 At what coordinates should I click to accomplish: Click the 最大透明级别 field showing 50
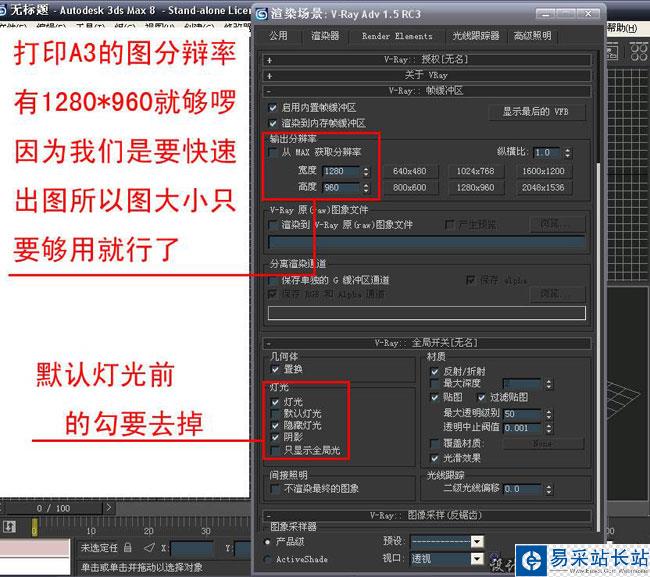coord(522,414)
